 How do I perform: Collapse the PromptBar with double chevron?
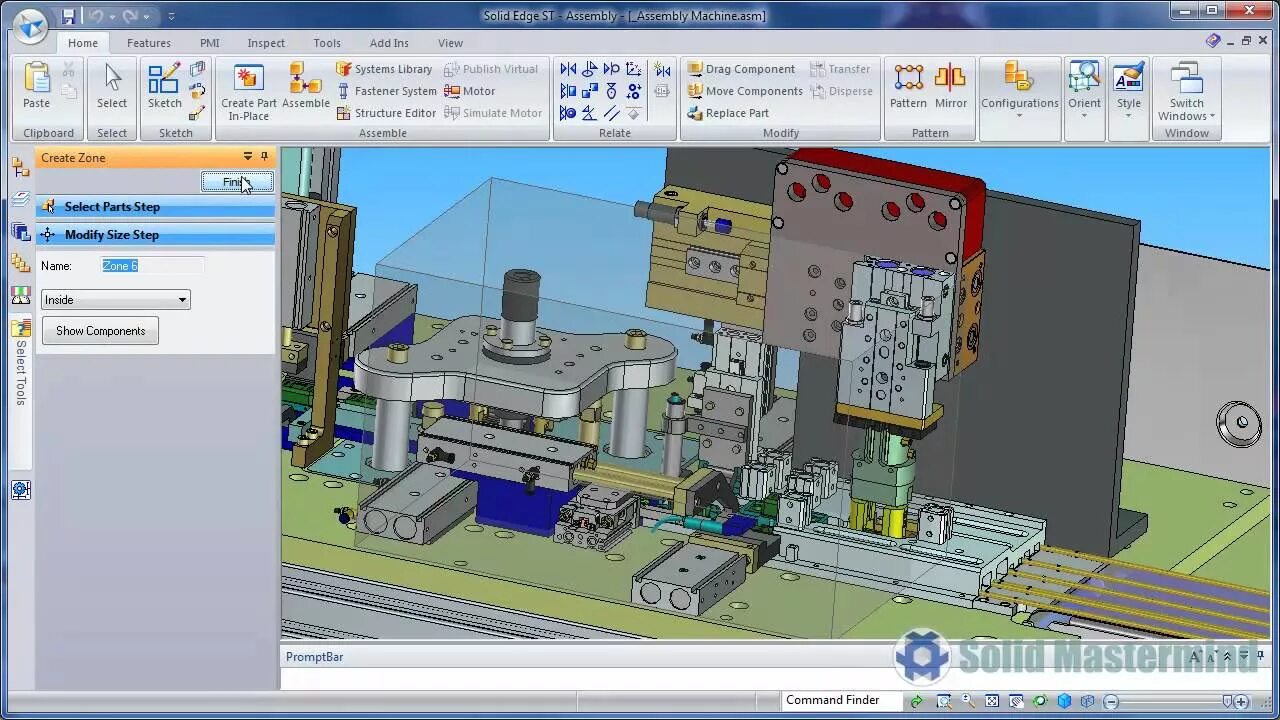tap(1228, 657)
